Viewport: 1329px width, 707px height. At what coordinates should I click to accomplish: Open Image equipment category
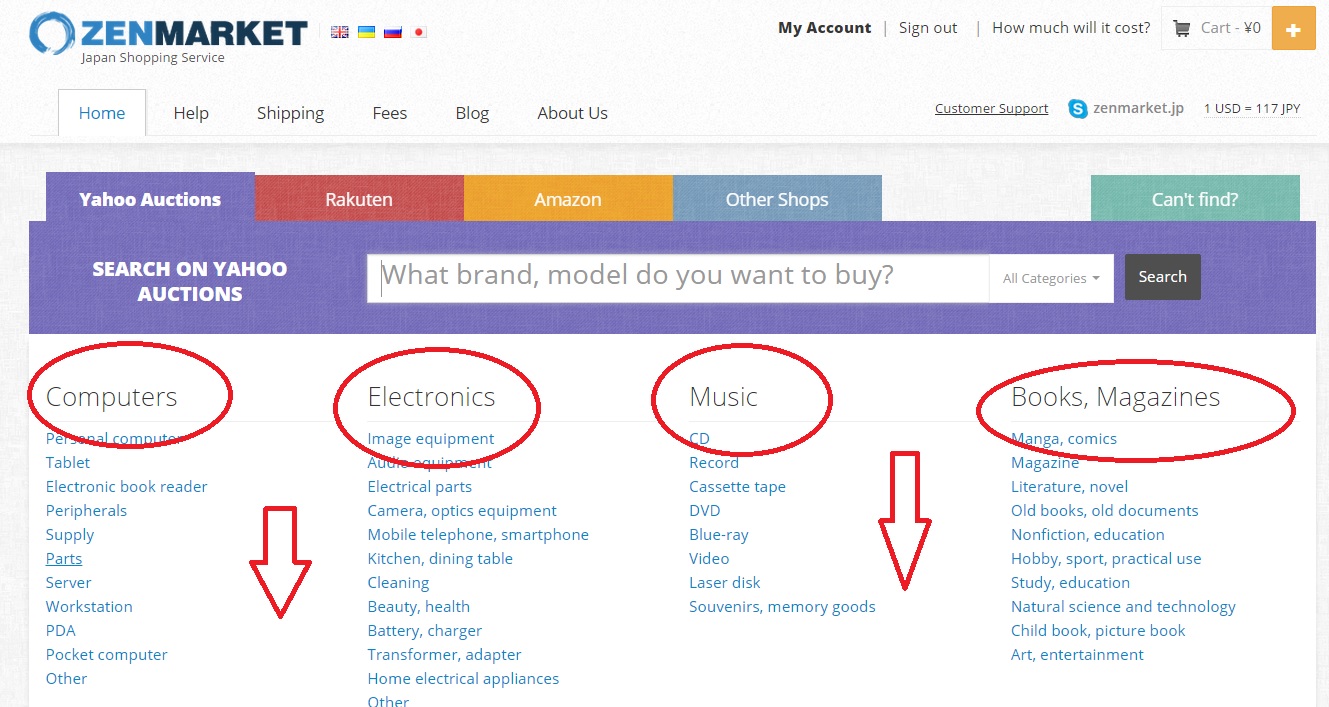(431, 439)
